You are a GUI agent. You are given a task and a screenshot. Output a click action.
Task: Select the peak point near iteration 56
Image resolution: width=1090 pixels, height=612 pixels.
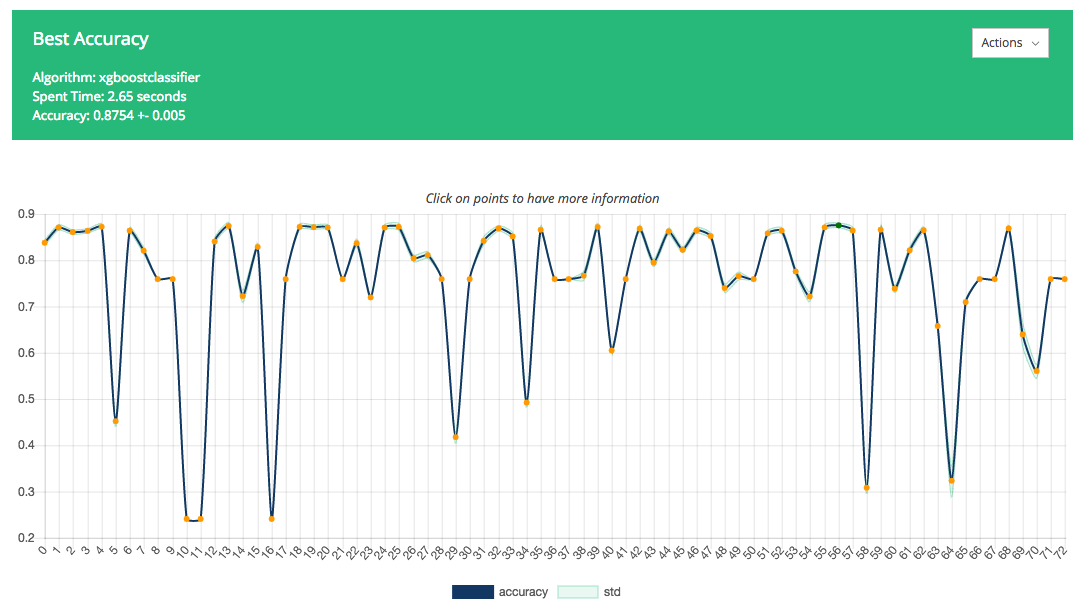838,225
